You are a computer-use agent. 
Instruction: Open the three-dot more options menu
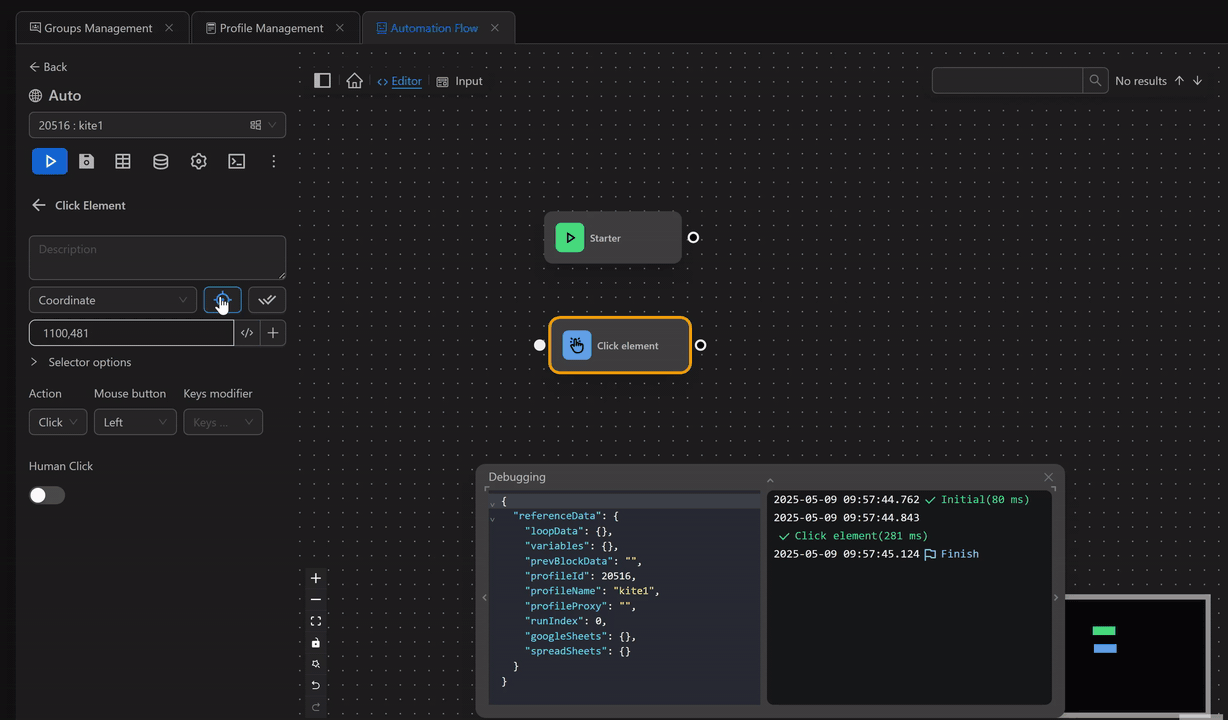(x=274, y=161)
